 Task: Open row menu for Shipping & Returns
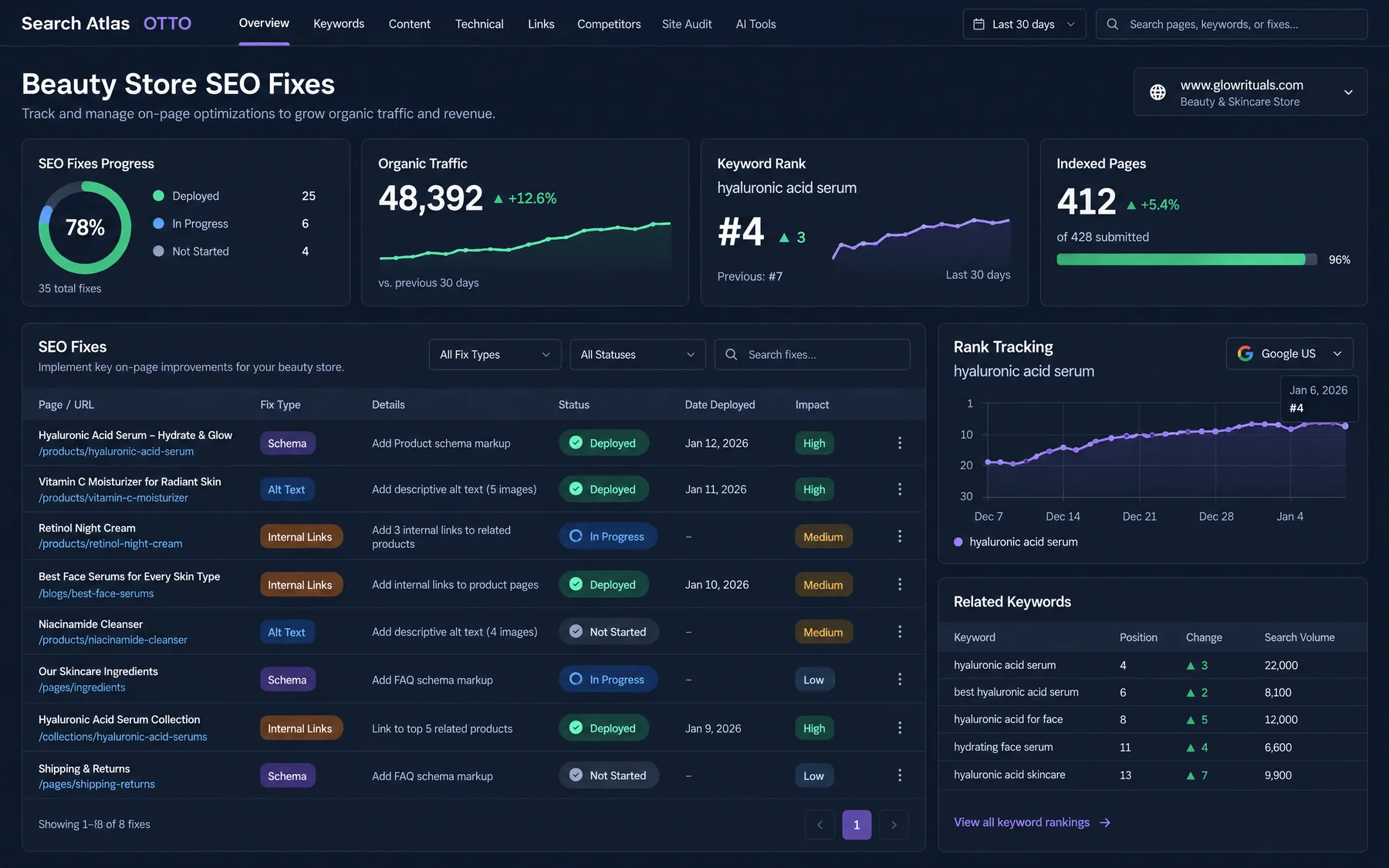tap(899, 775)
